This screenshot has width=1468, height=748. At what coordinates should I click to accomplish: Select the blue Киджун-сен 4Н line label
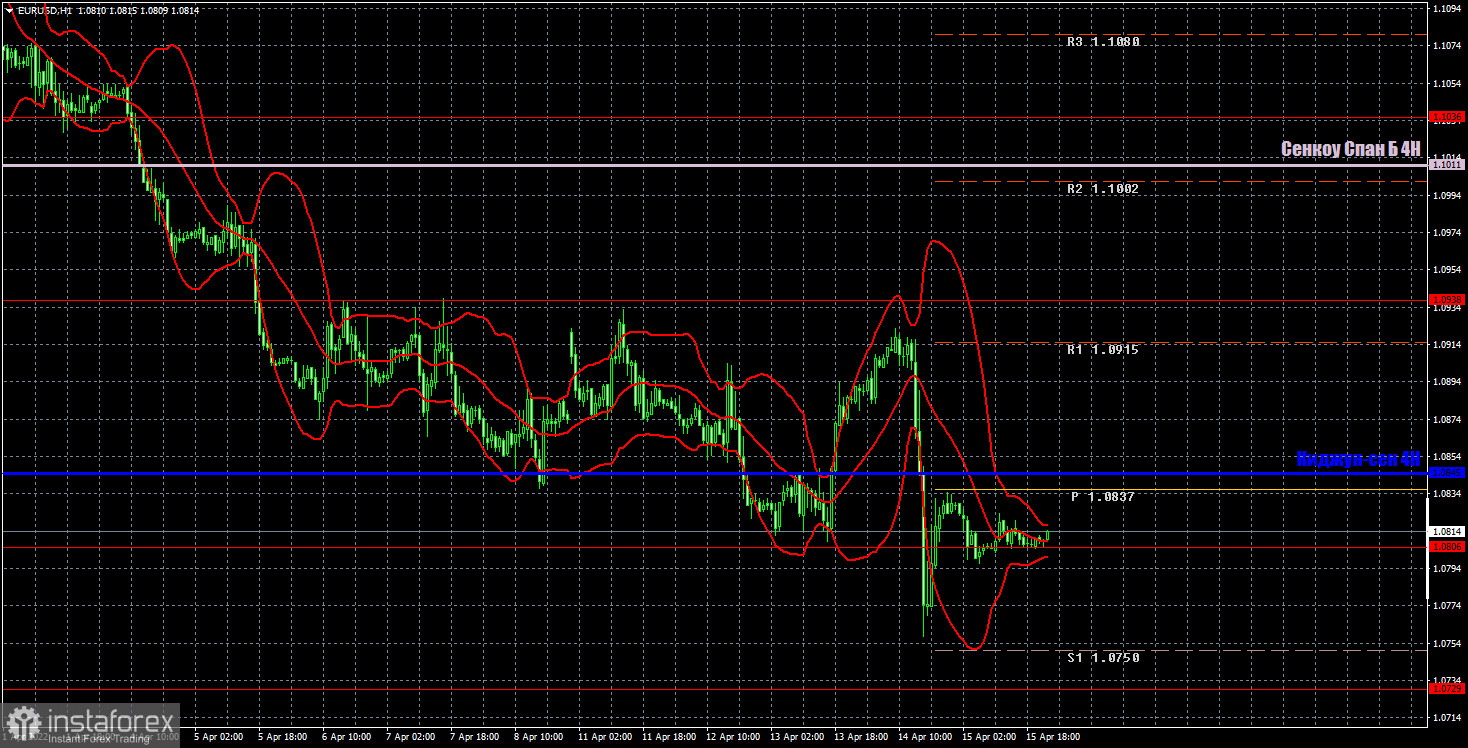pyautogui.click(x=1358, y=459)
